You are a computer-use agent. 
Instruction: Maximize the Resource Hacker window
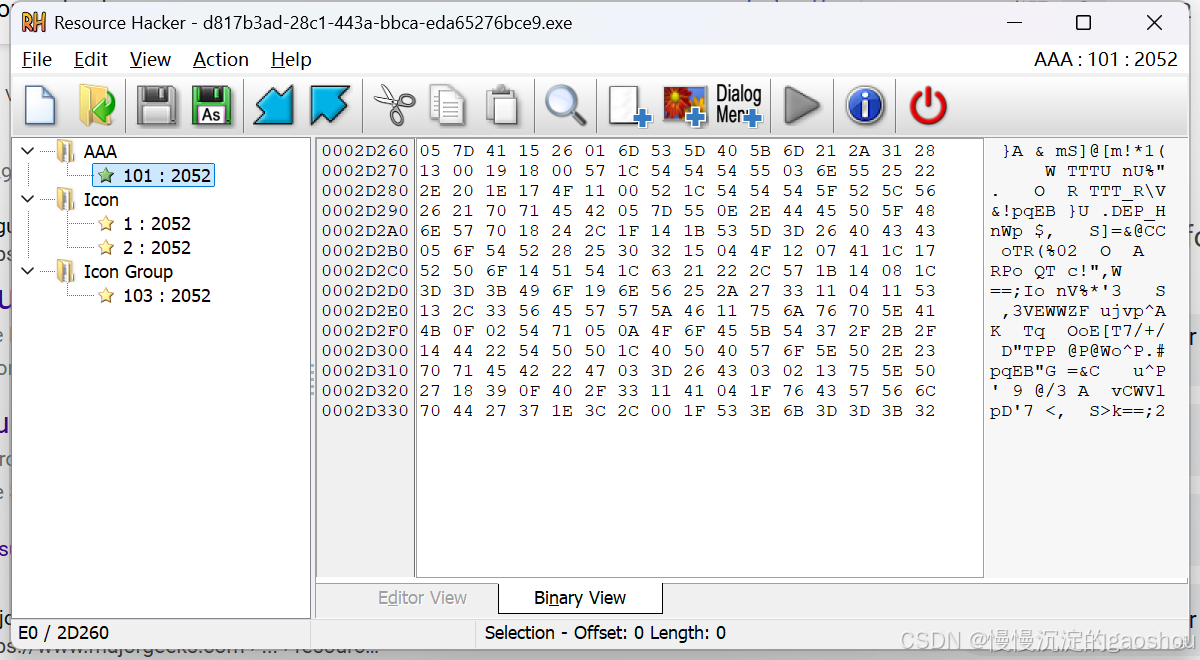pos(1083,22)
